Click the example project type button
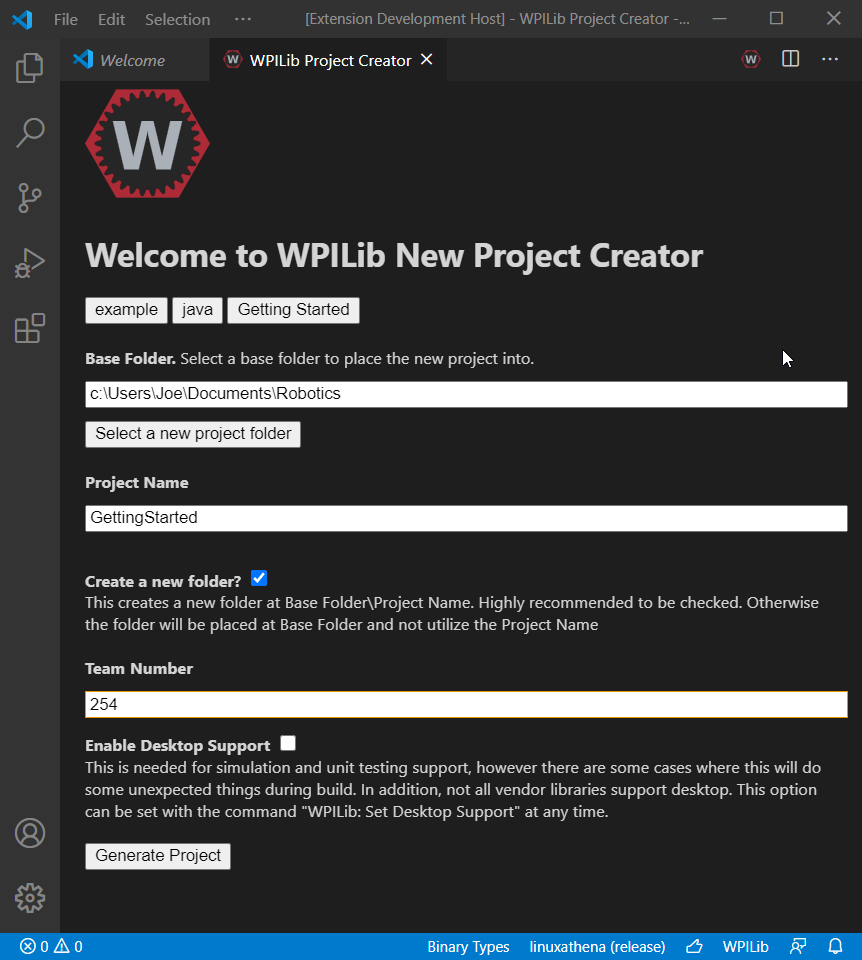This screenshot has height=960, width=862. pos(126,310)
